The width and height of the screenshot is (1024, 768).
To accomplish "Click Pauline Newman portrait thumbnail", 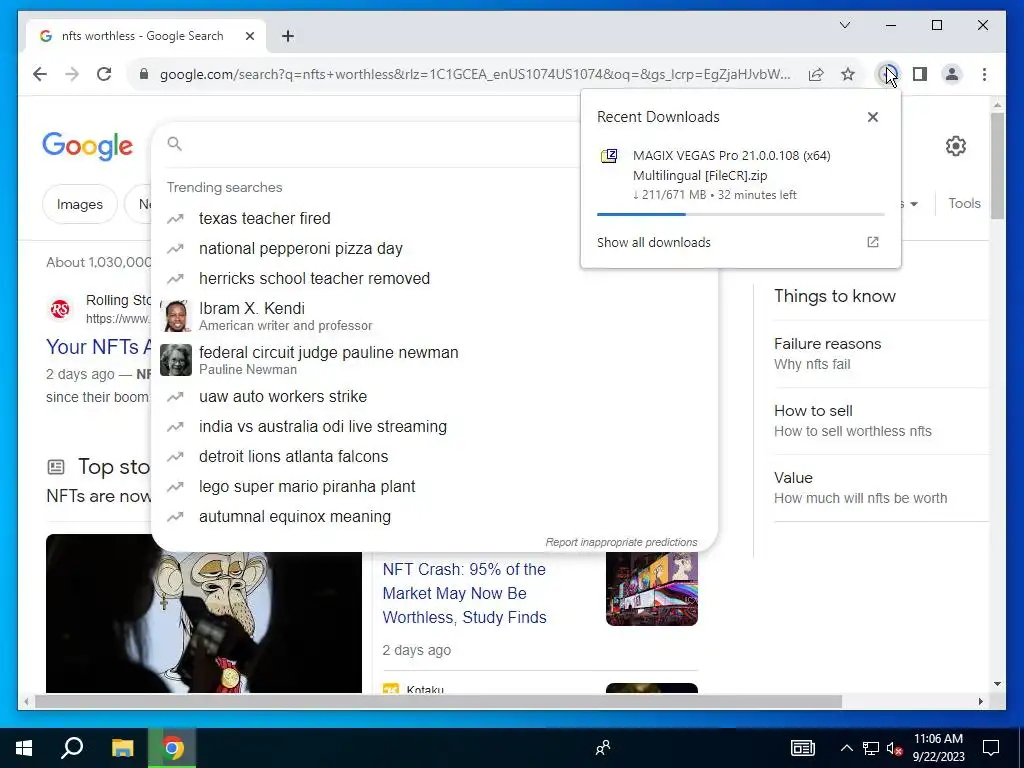I will click(x=176, y=360).
